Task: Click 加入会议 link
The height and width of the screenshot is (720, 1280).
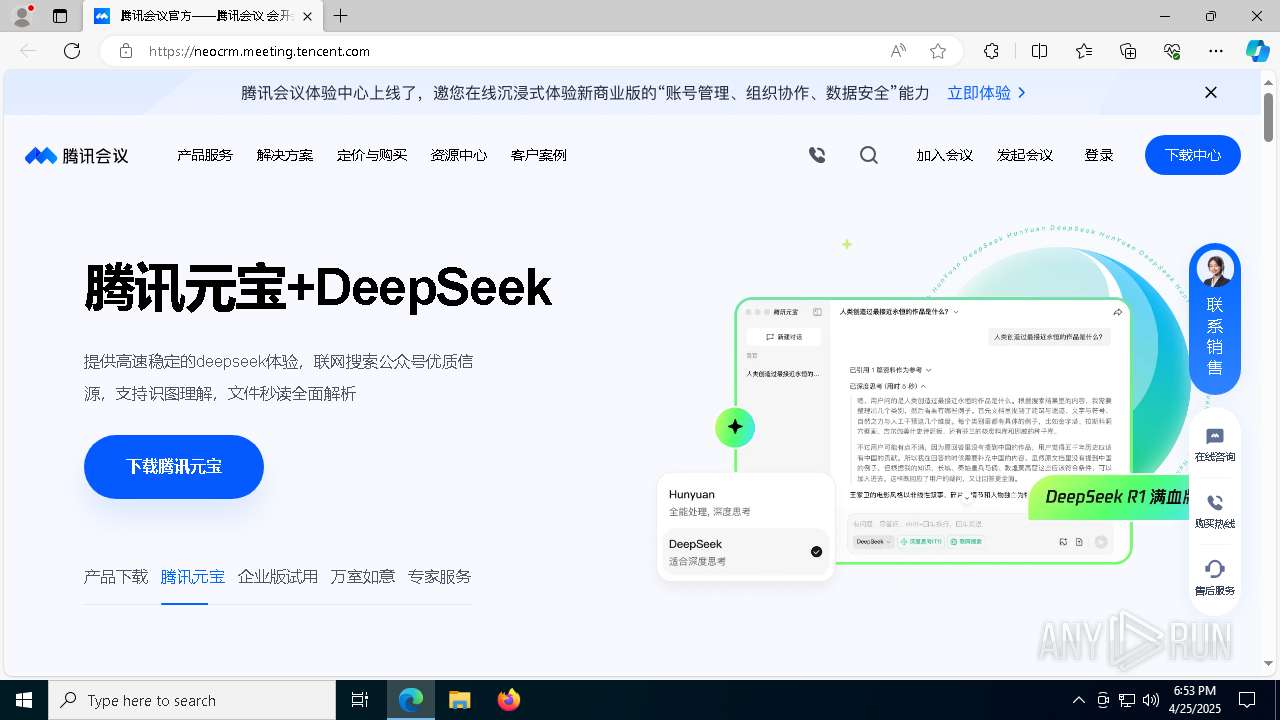Action: 945,155
